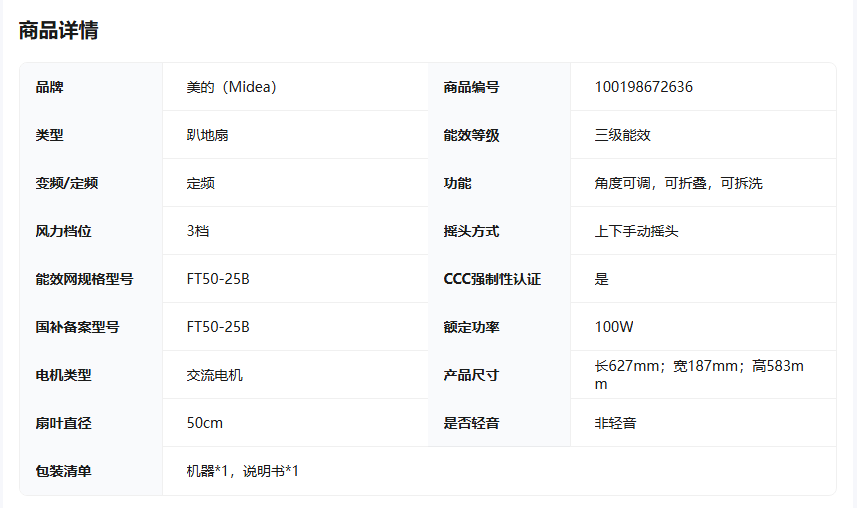Select the 能效等级 label
Viewport: 857px width, 508px height.
(471, 135)
